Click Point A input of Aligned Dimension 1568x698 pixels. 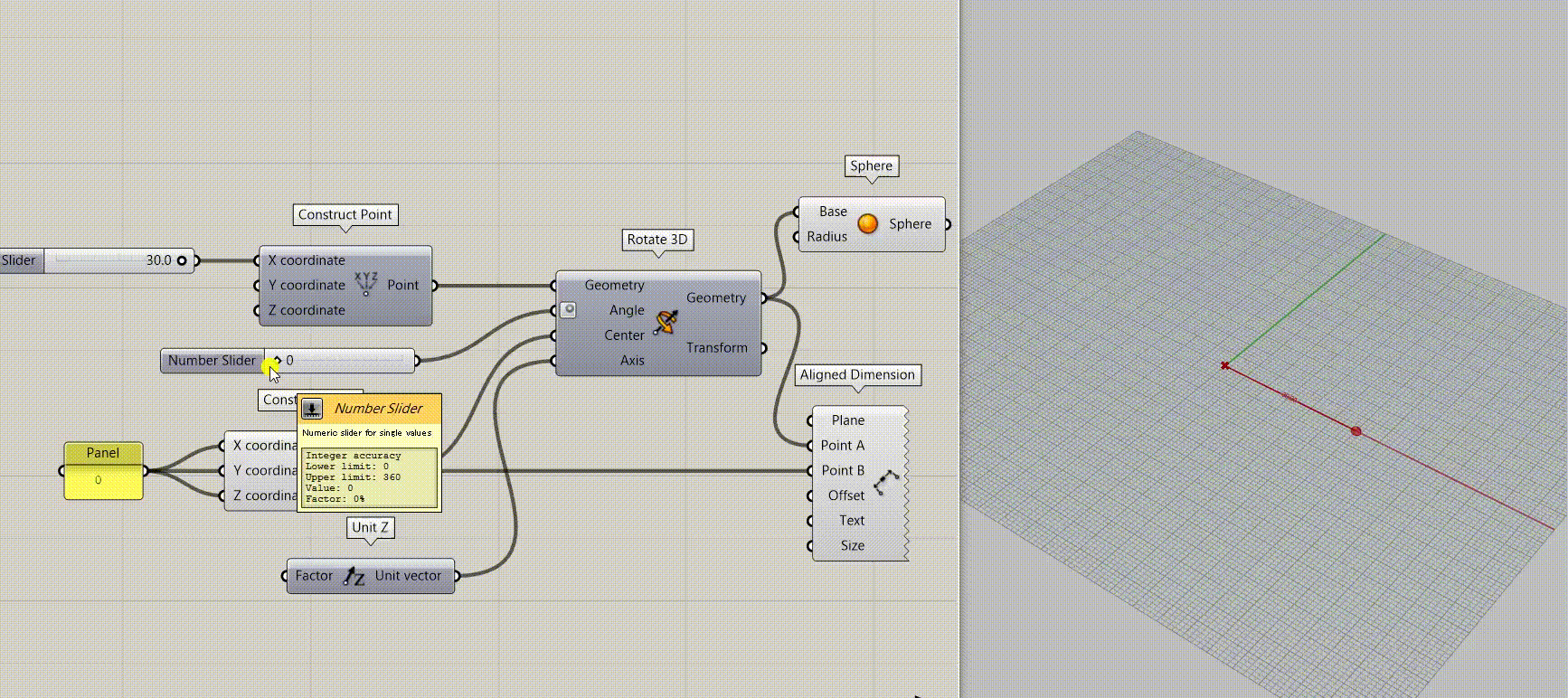(x=843, y=446)
